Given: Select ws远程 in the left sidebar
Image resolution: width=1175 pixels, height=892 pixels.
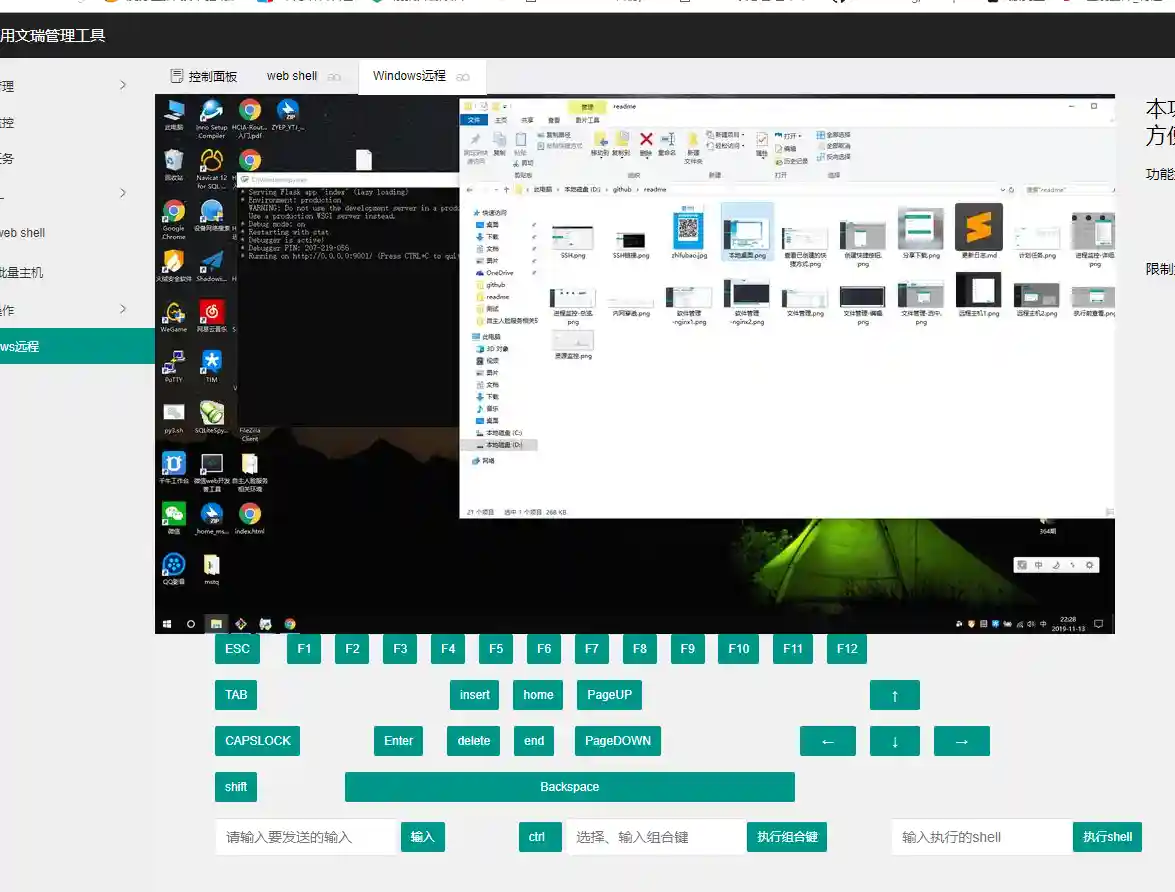Looking at the screenshot, I should coord(77,346).
